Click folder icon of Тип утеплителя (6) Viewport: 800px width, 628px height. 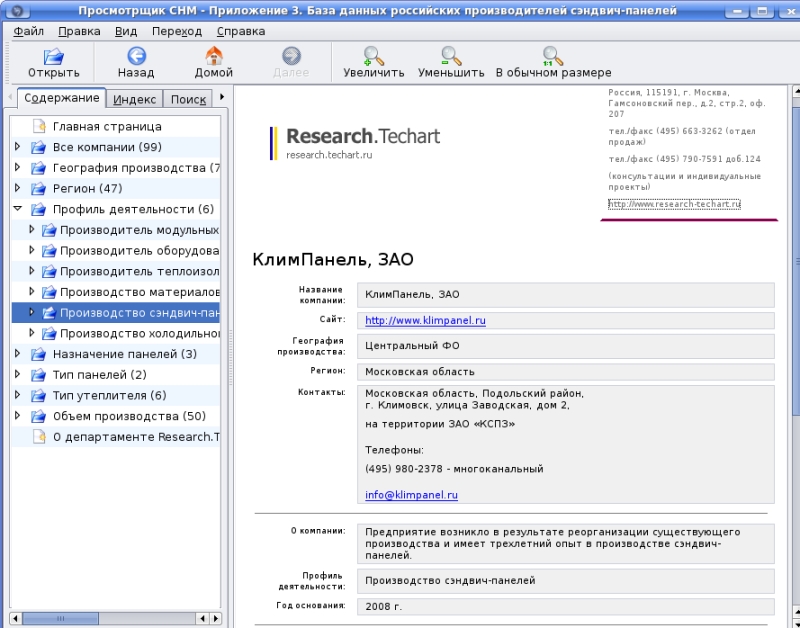38,395
